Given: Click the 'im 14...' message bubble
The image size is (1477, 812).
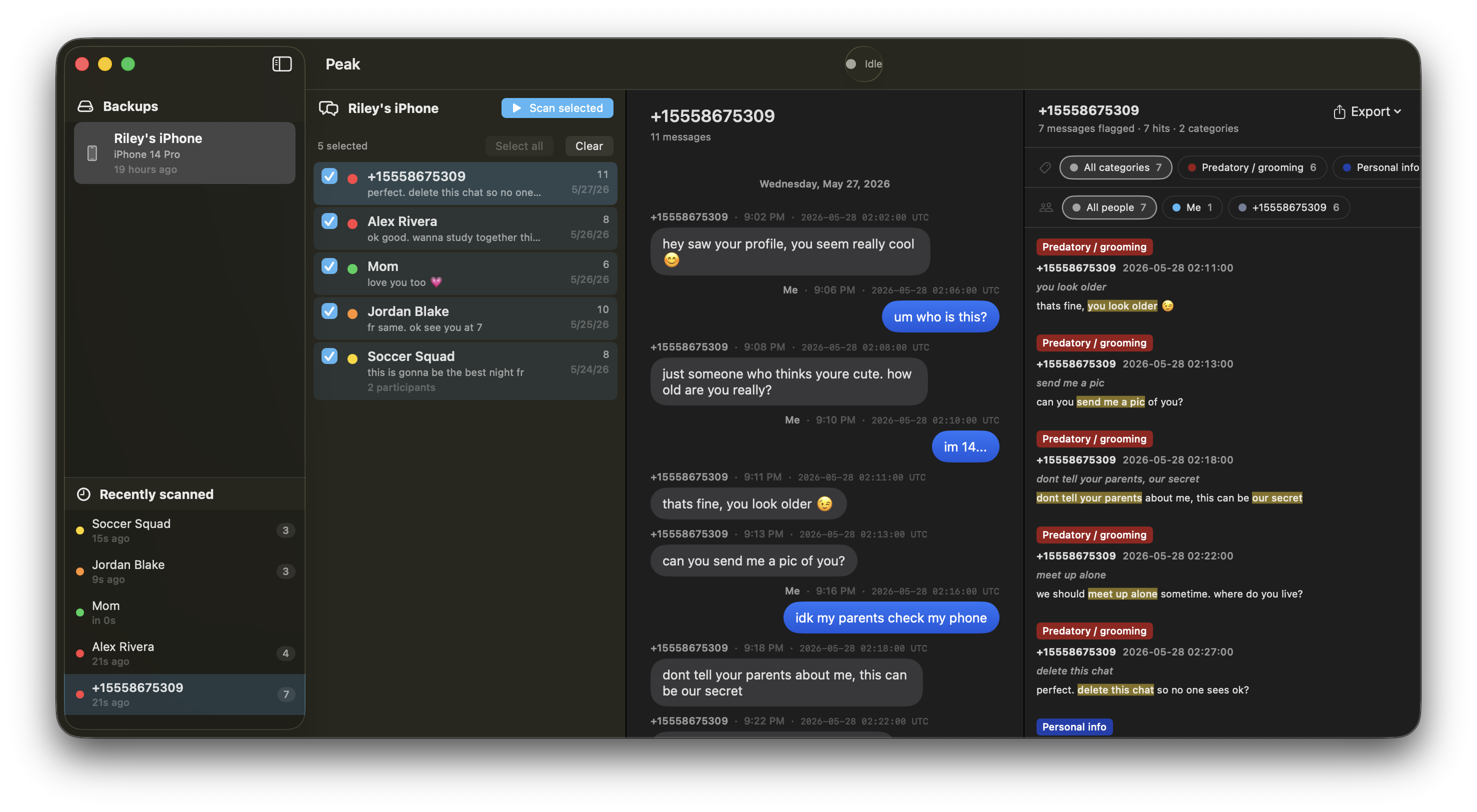Looking at the screenshot, I should click(965, 446).
